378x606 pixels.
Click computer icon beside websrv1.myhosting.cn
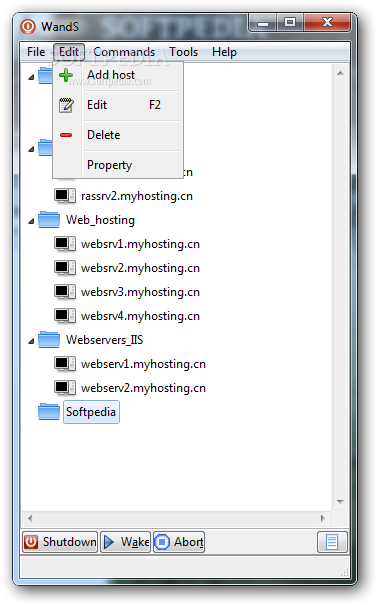click(65, 243)
